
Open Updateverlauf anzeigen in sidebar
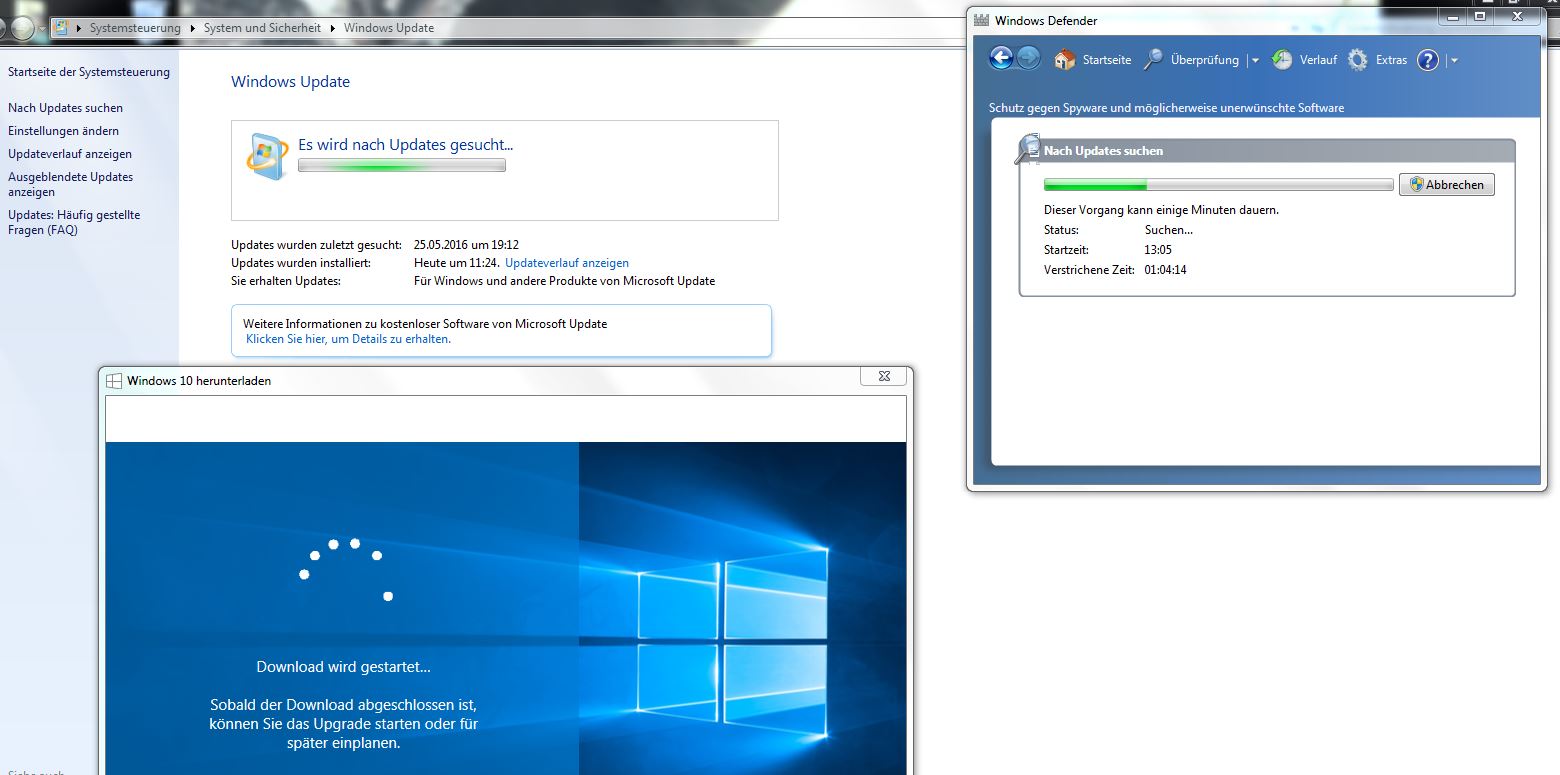click(70, 154)
